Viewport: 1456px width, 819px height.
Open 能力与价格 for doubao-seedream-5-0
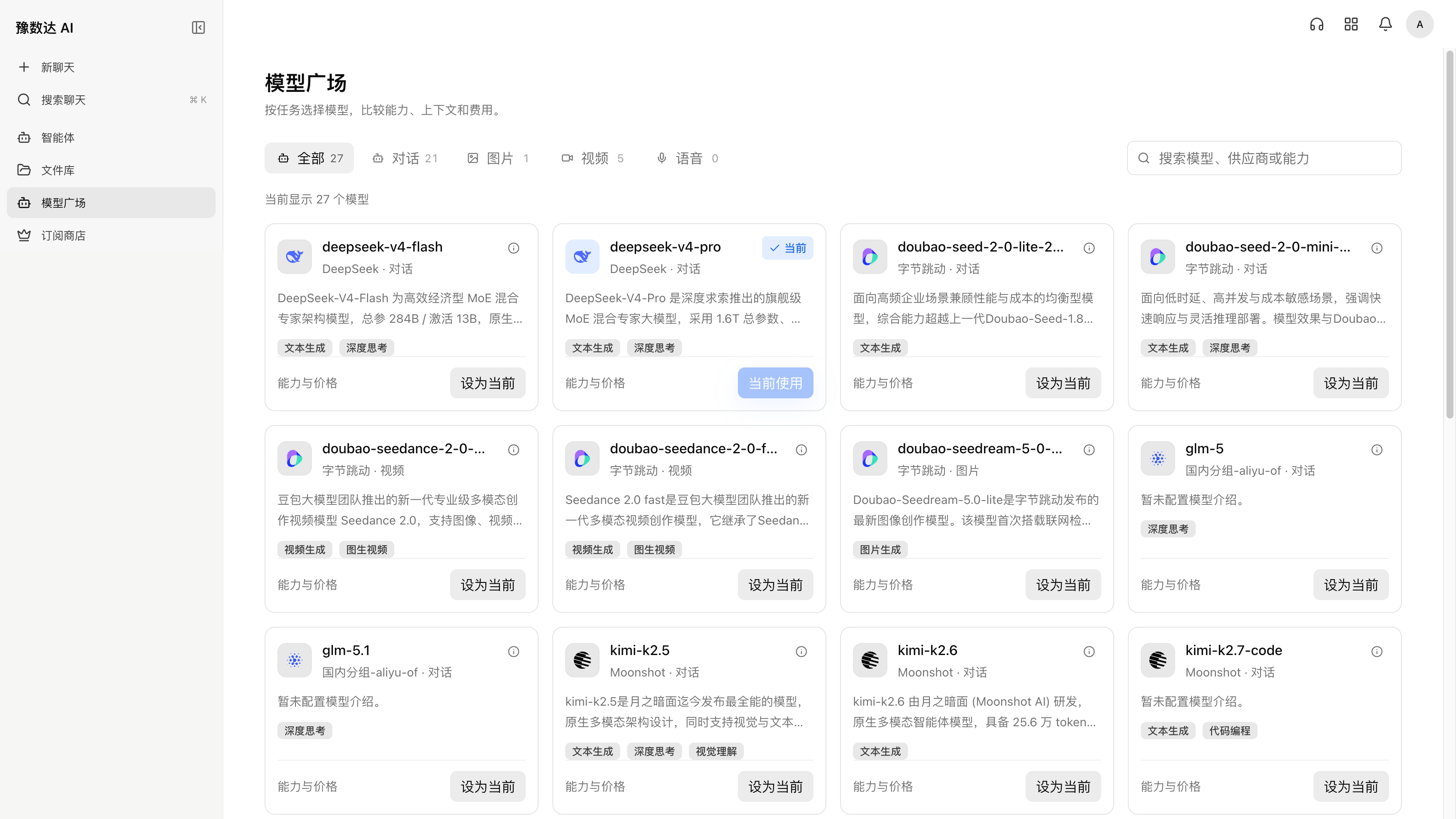882,585
